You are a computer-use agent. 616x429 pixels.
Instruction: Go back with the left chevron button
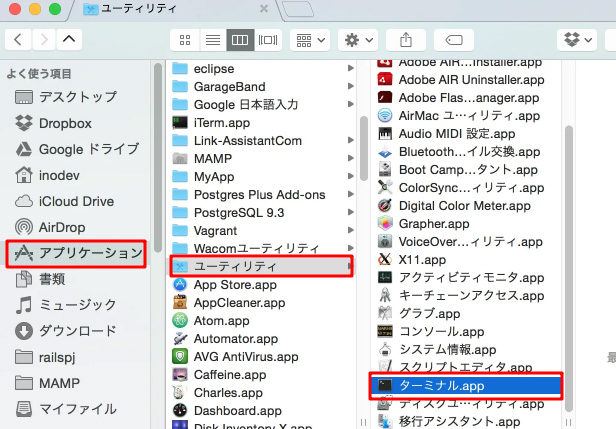(18, 40)
